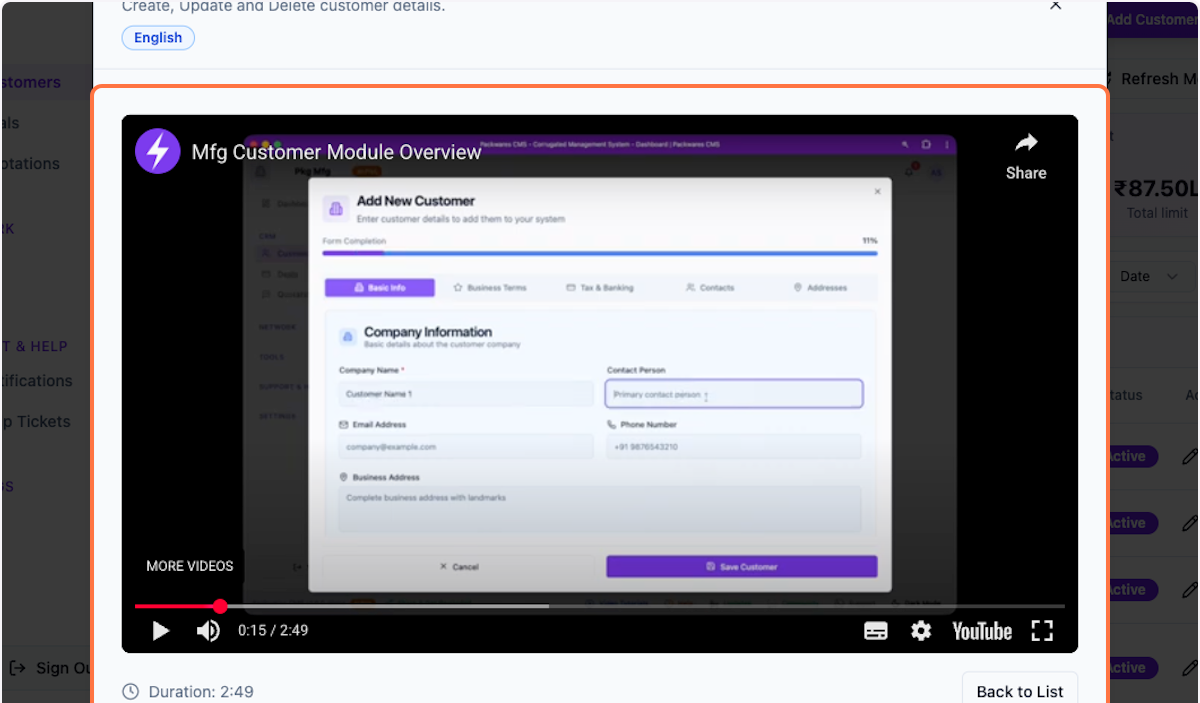This screenshot has width=1200, height=703.
Task: Click the YouTube logo in the player
Action: [x=981, y=630]
